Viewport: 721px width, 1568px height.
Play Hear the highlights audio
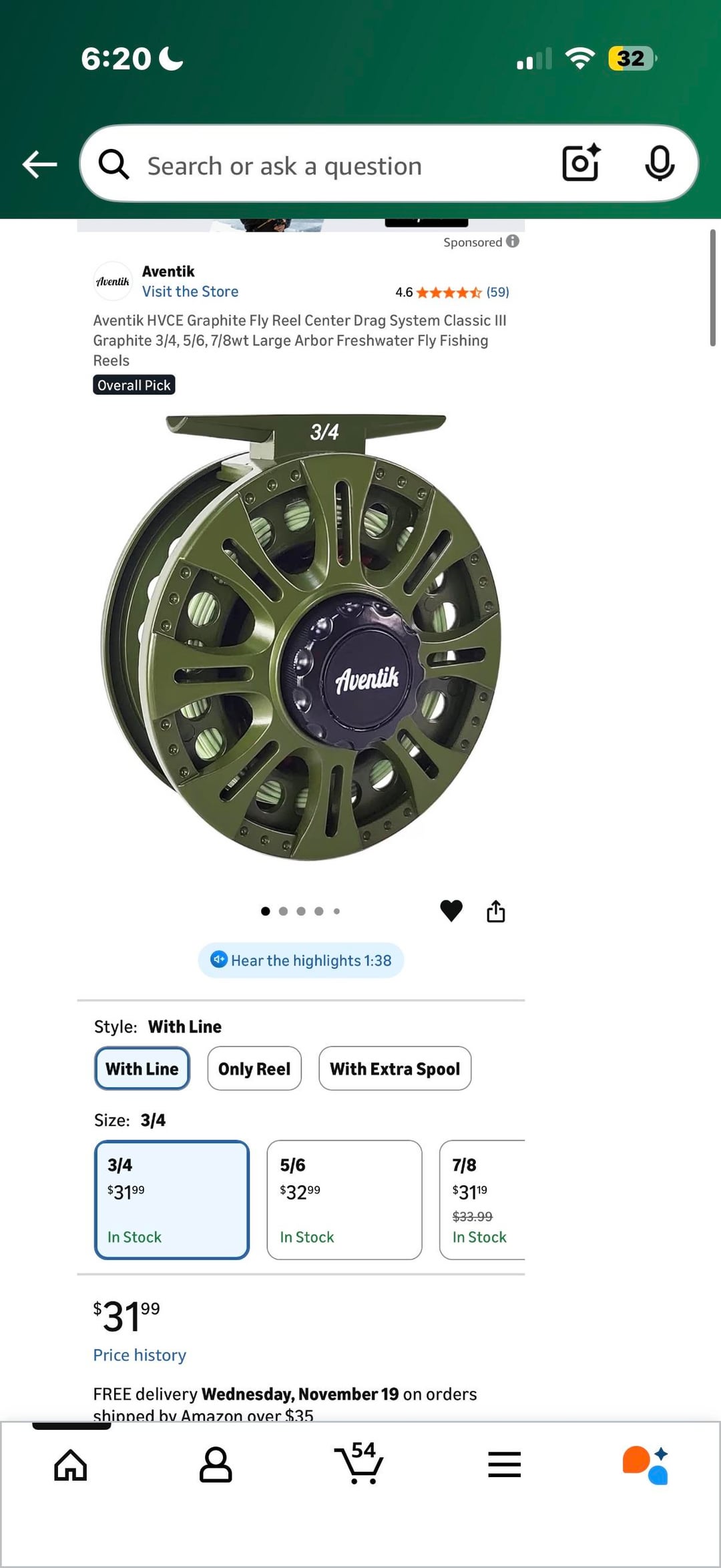point(301,960)
